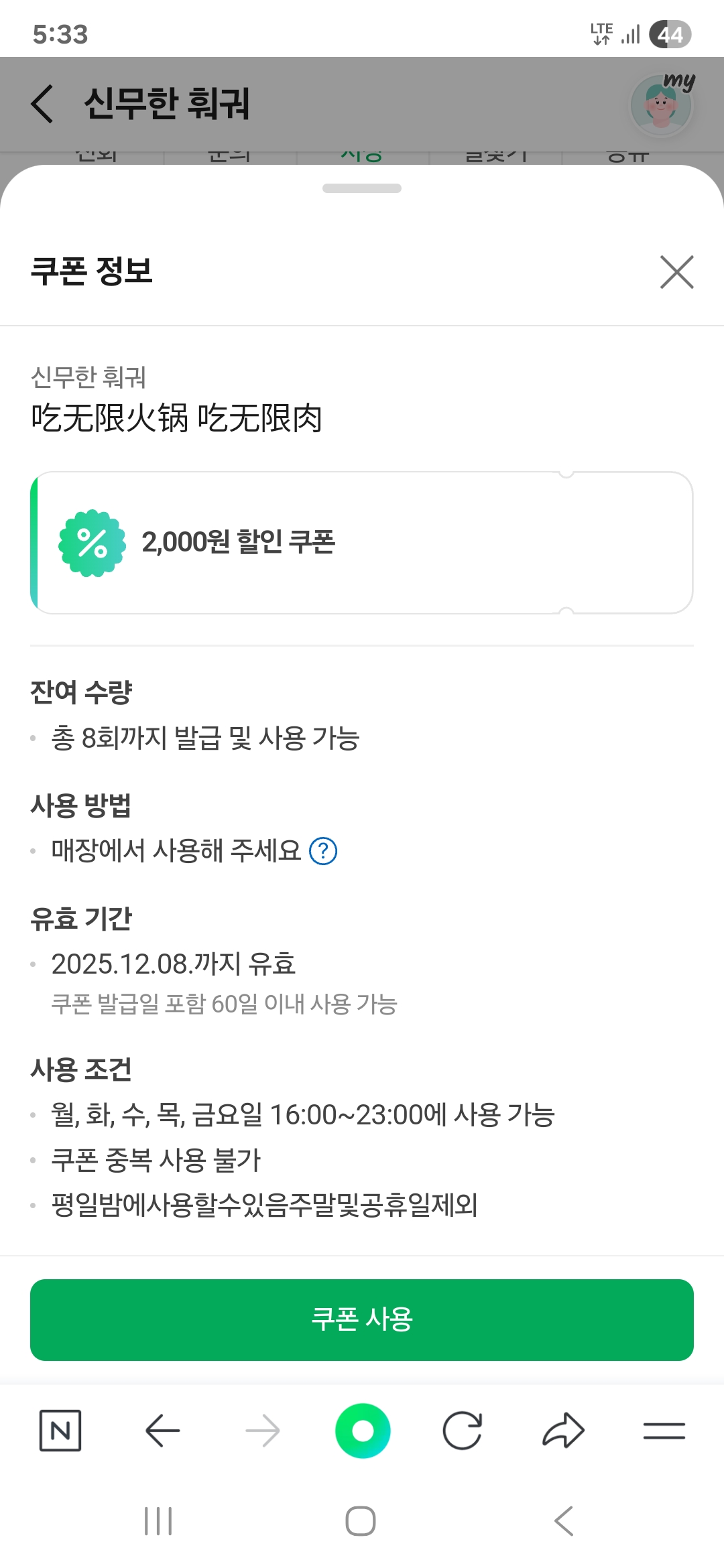Screen dimensions: 724x1568
Task: Share the page with the share arrow
Action: coord(563,1431)
